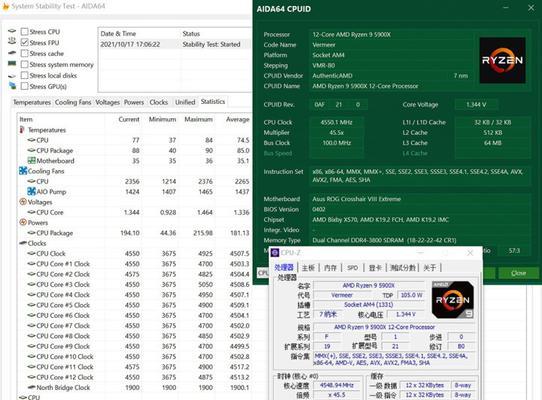The image size is (542, 400).
Task: Minimize the AIDA64 CPUID window
Action: coord(506,8)
